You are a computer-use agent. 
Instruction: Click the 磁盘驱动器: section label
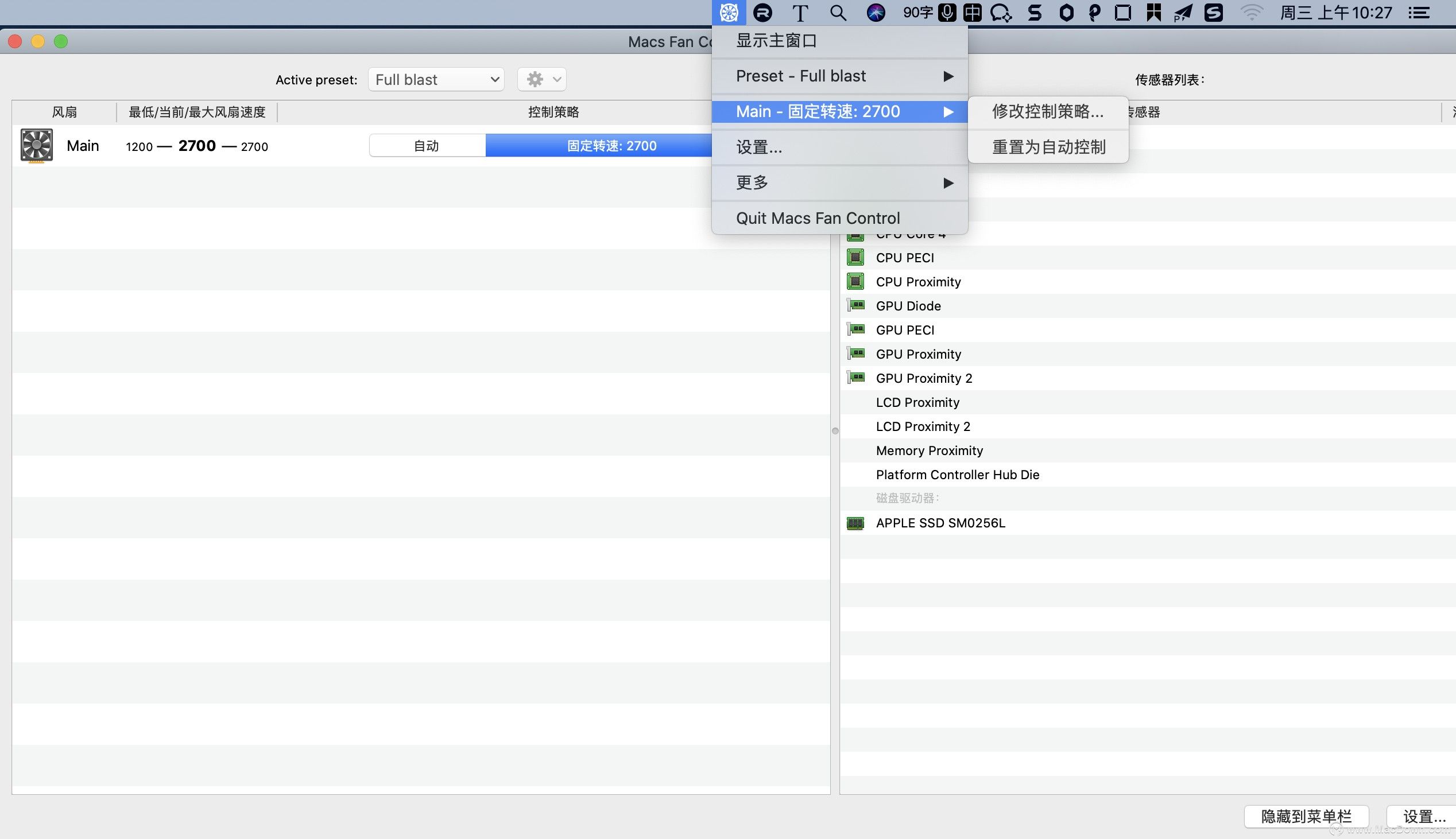point(908,498)
